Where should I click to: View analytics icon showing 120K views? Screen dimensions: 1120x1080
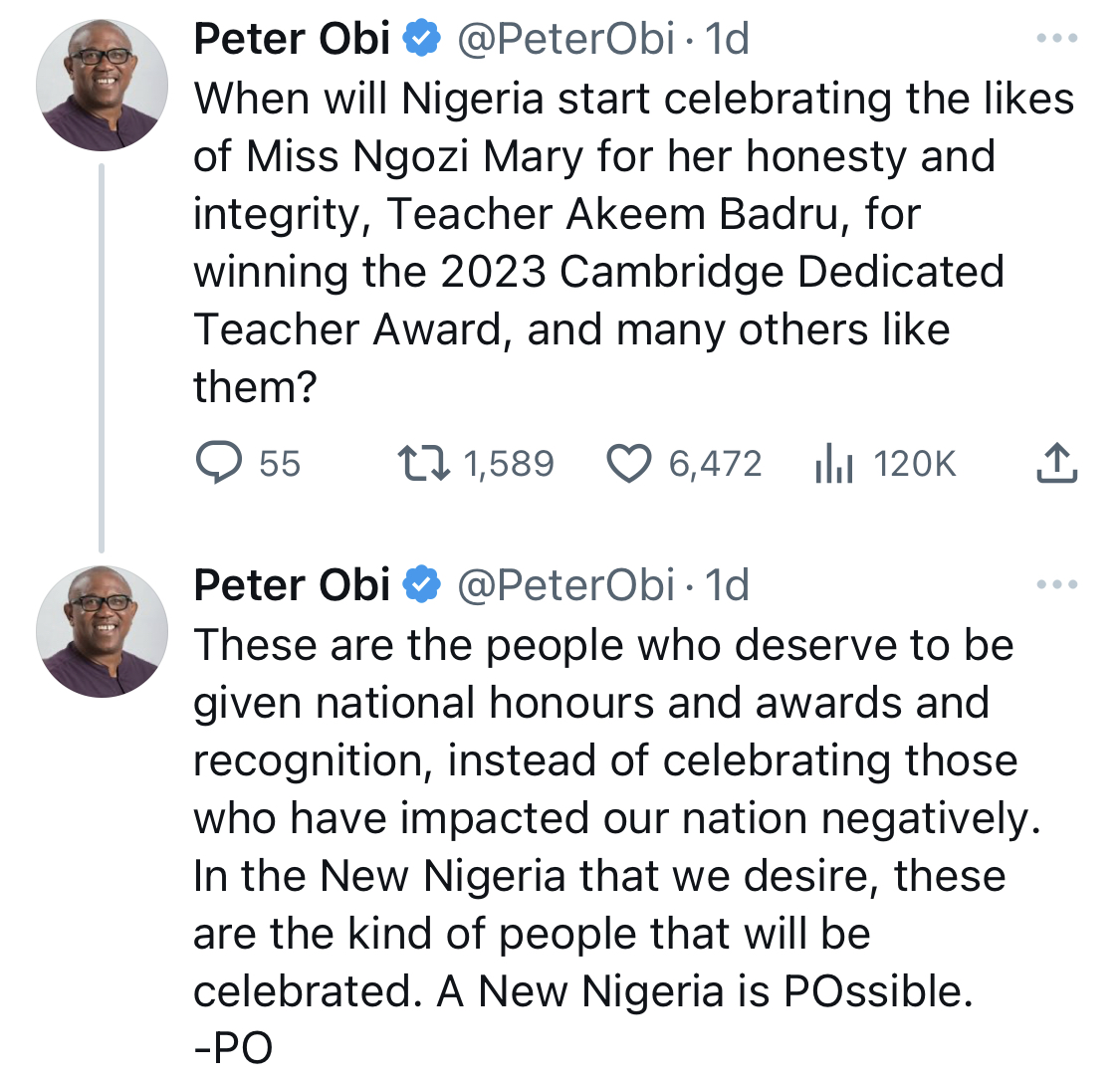click(x=833, y=463)
